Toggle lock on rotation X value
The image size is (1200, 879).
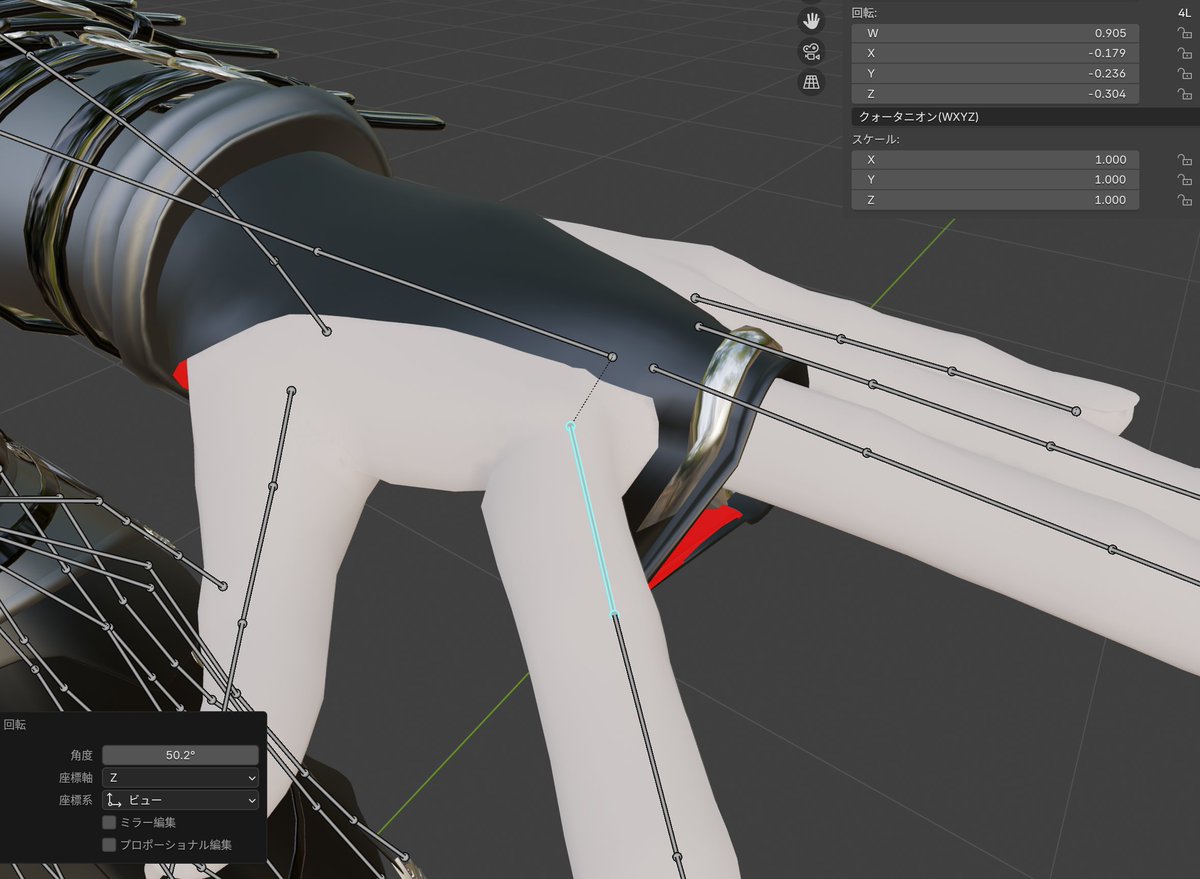[1184, 53]
